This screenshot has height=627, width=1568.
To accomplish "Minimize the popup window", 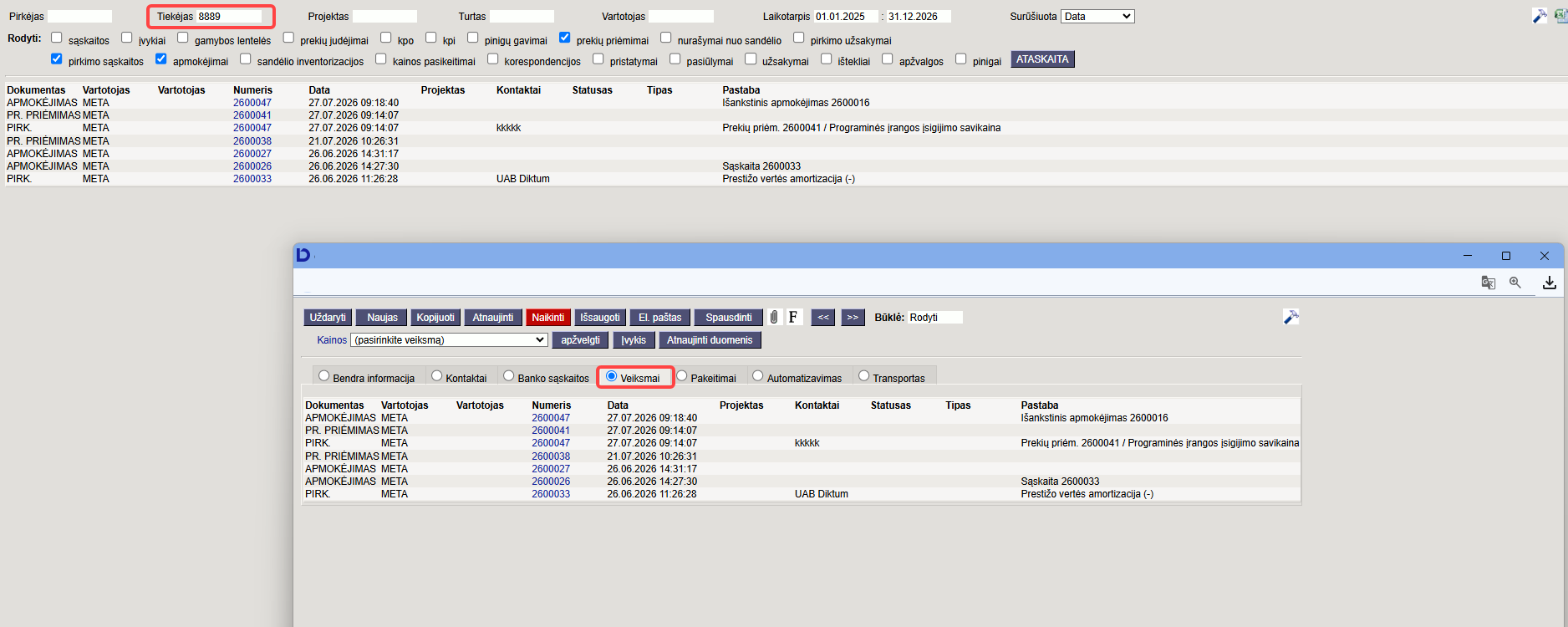I will (1468, 256).
